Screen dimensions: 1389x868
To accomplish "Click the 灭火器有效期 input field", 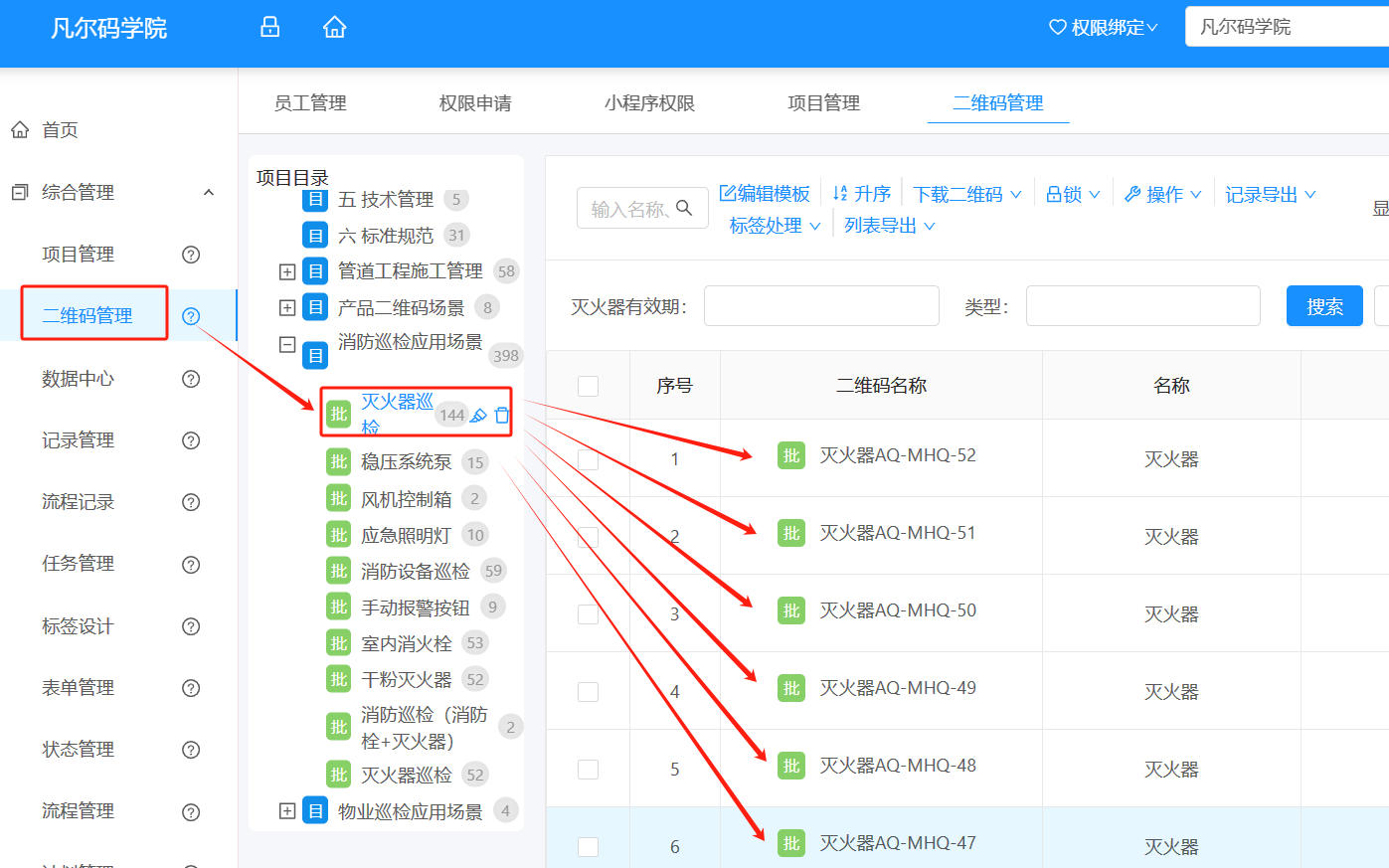I will point(821,305).
